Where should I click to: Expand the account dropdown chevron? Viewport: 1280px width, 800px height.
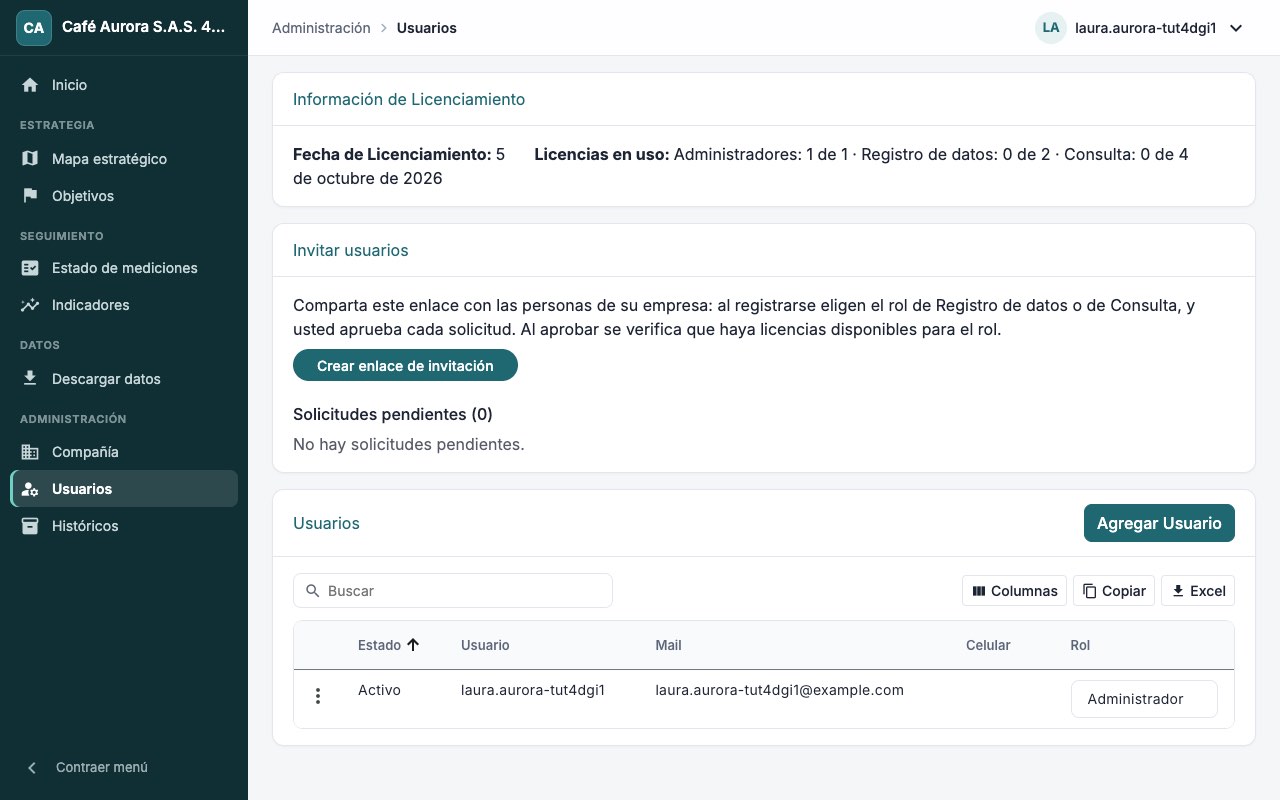pyautogui.click(x=1236, y=28)
